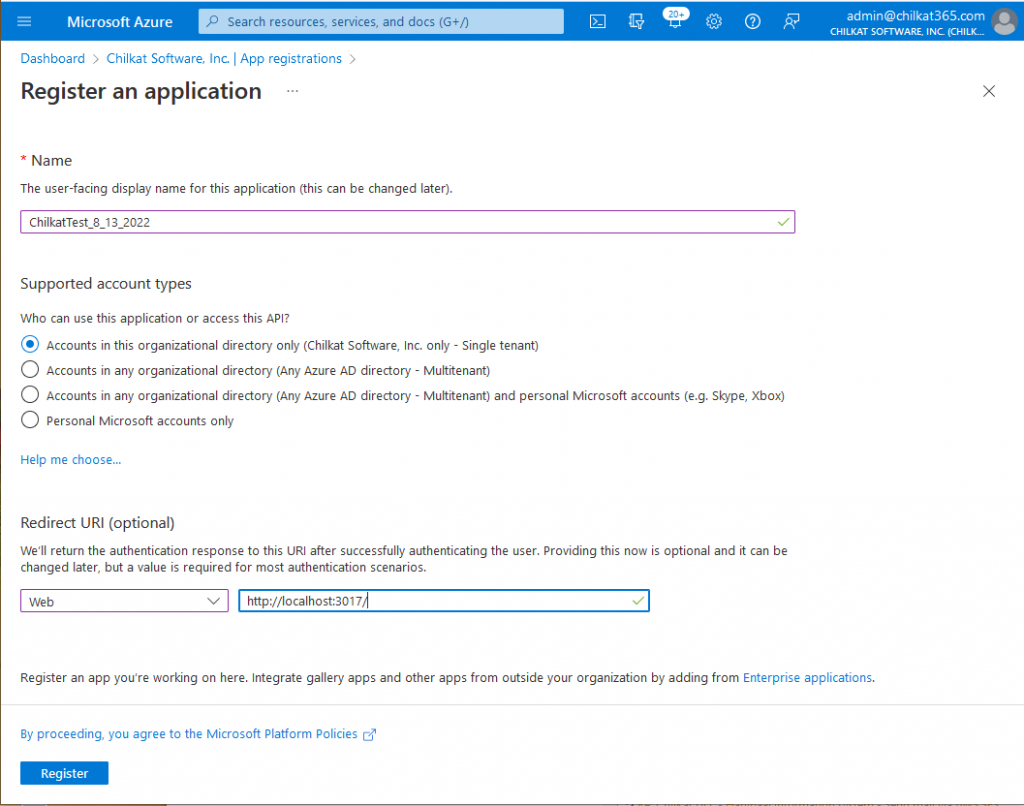Select multitenant and personal Microsoft accounts option
The width and height of the screenshot is (1024, 806).
click(29, 395)
